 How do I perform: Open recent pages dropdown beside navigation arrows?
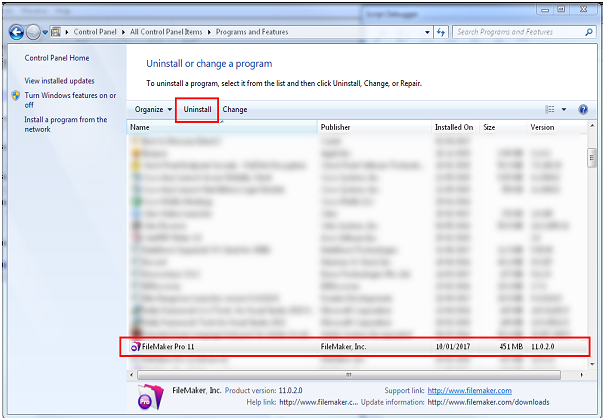click(45, 32)
